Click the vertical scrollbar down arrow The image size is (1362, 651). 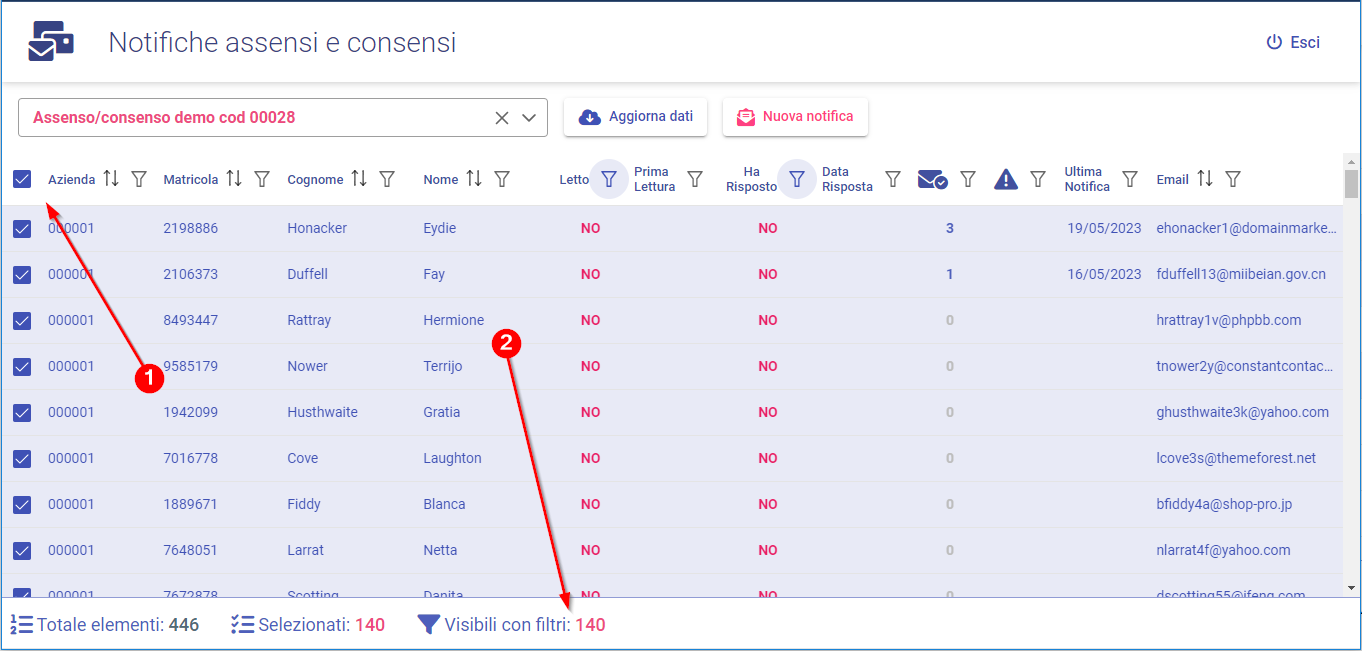click(x=1351, y=588)
